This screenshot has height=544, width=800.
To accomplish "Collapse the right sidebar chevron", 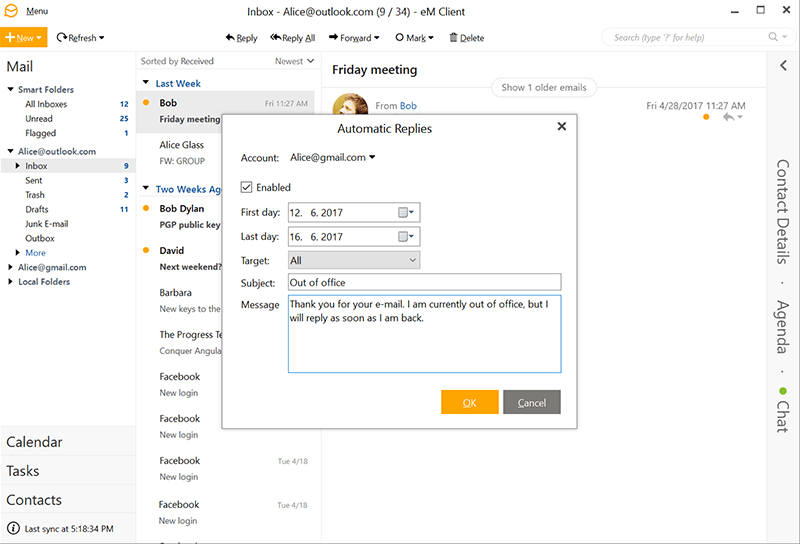I will click(x=783, y=65).
